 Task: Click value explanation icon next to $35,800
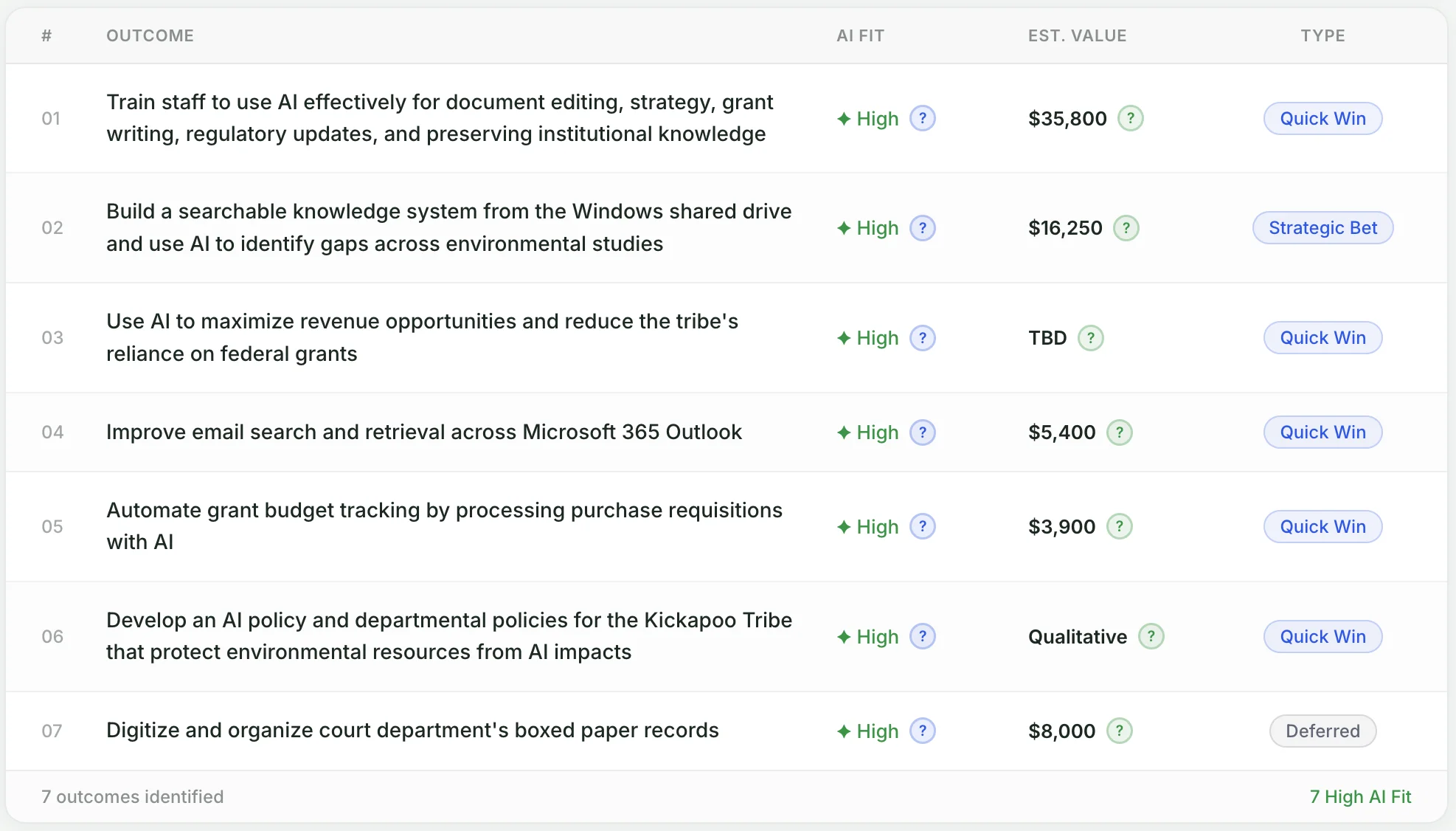click(1131, 117)
